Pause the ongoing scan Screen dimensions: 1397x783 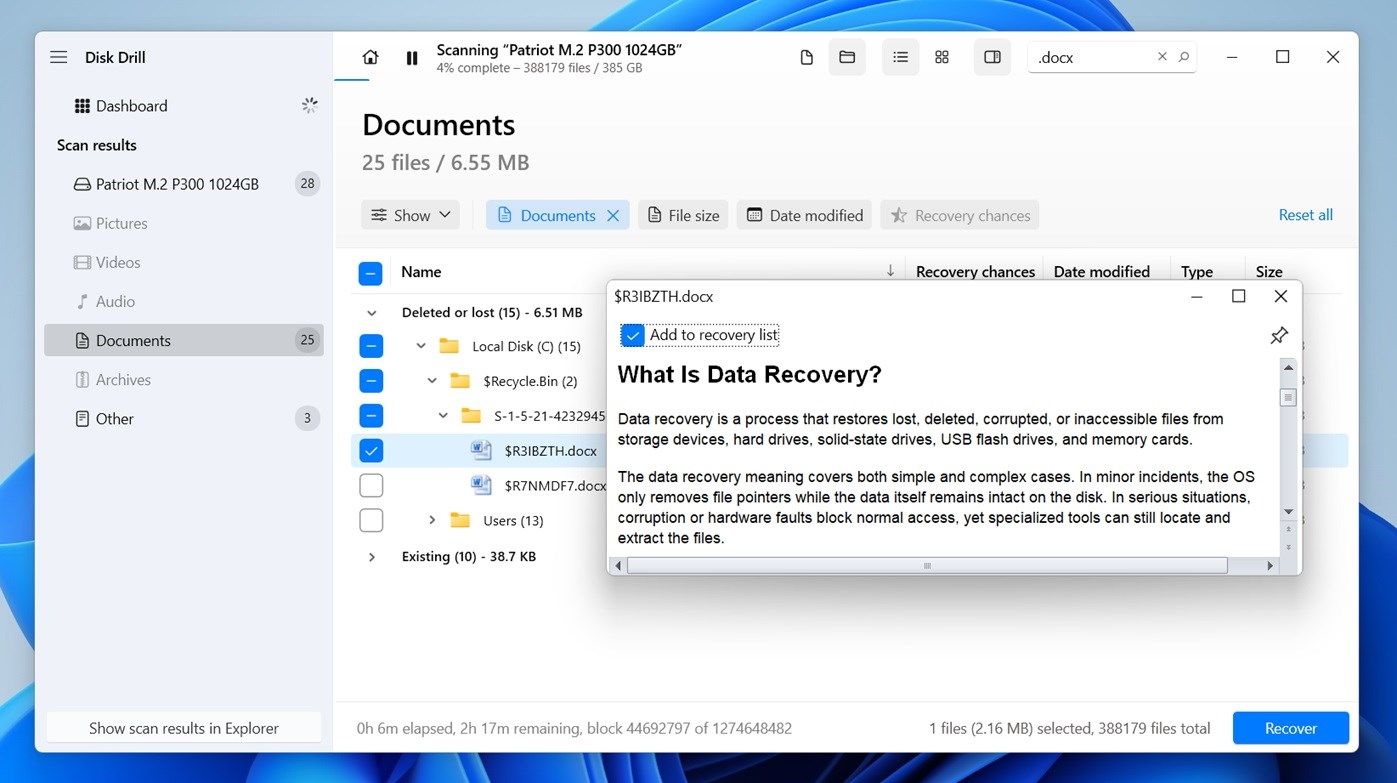[x=412, y=58]
